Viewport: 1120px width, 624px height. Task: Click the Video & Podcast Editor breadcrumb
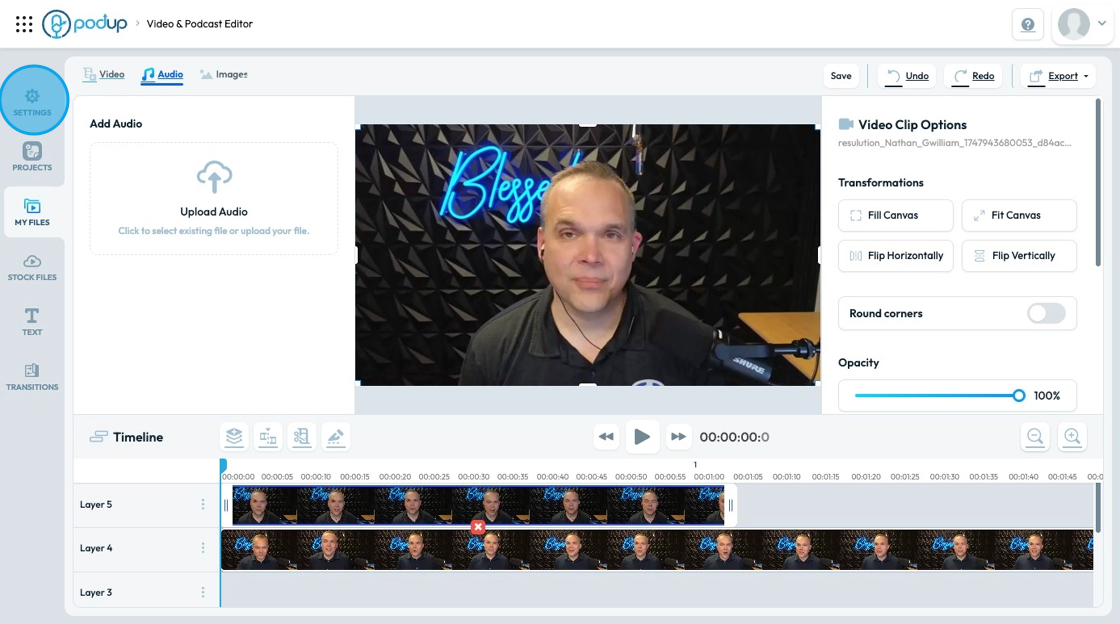199,24
